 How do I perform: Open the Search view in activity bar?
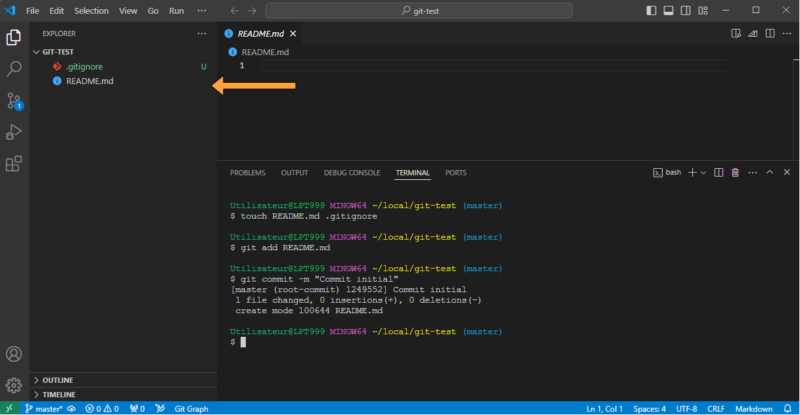pyautogui.click(x=14, y=69)
